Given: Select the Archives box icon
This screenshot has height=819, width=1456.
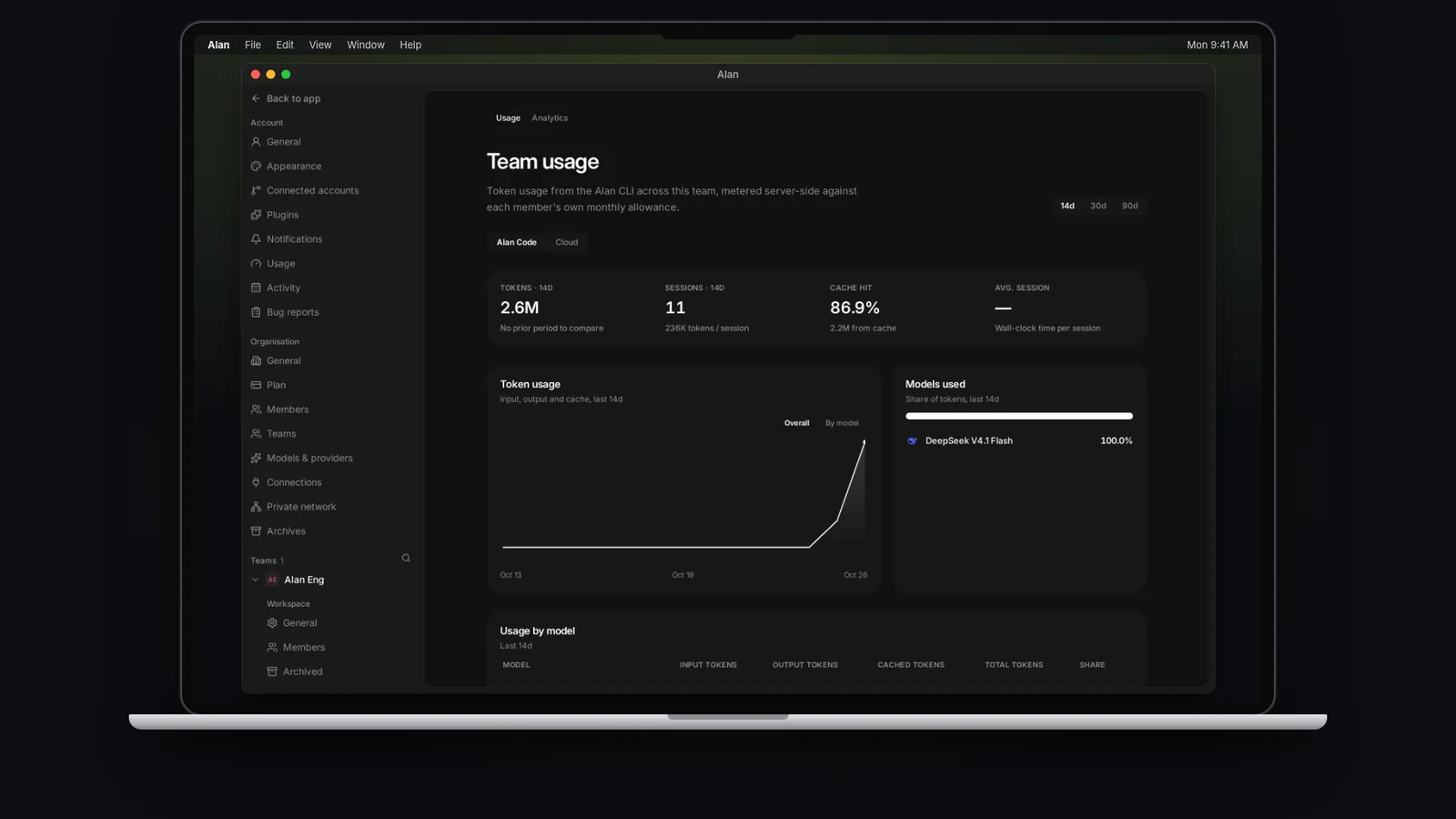Looking at the screenshot, I should (256, 531).
